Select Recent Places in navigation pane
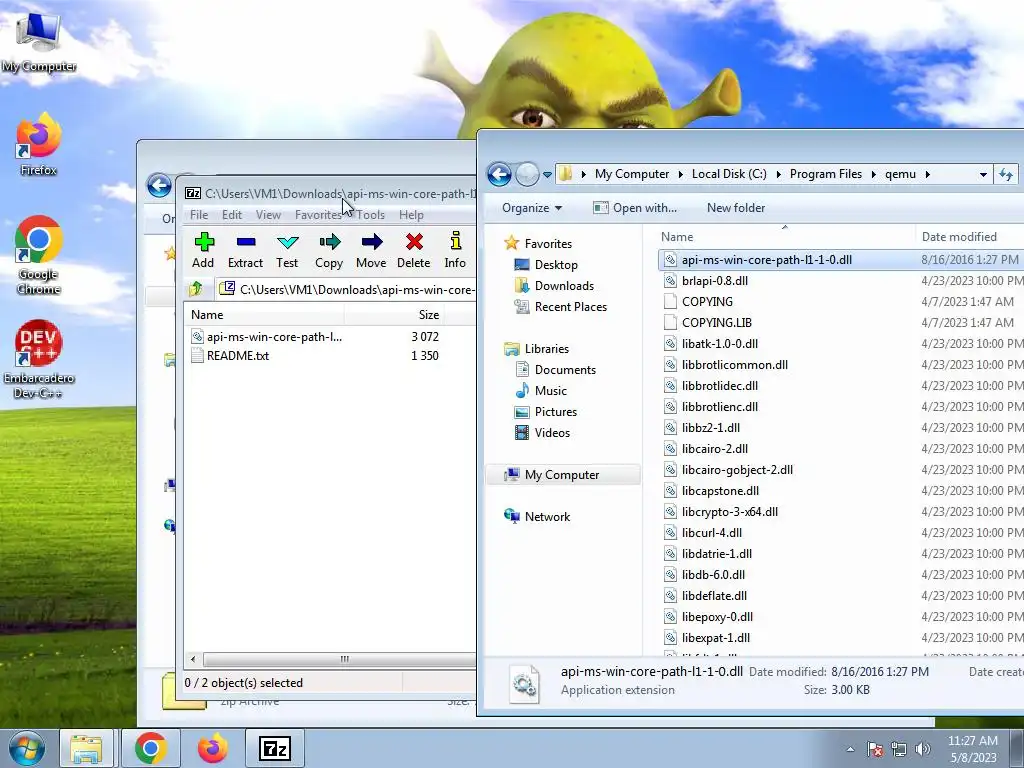 click(x=570, y=306)
